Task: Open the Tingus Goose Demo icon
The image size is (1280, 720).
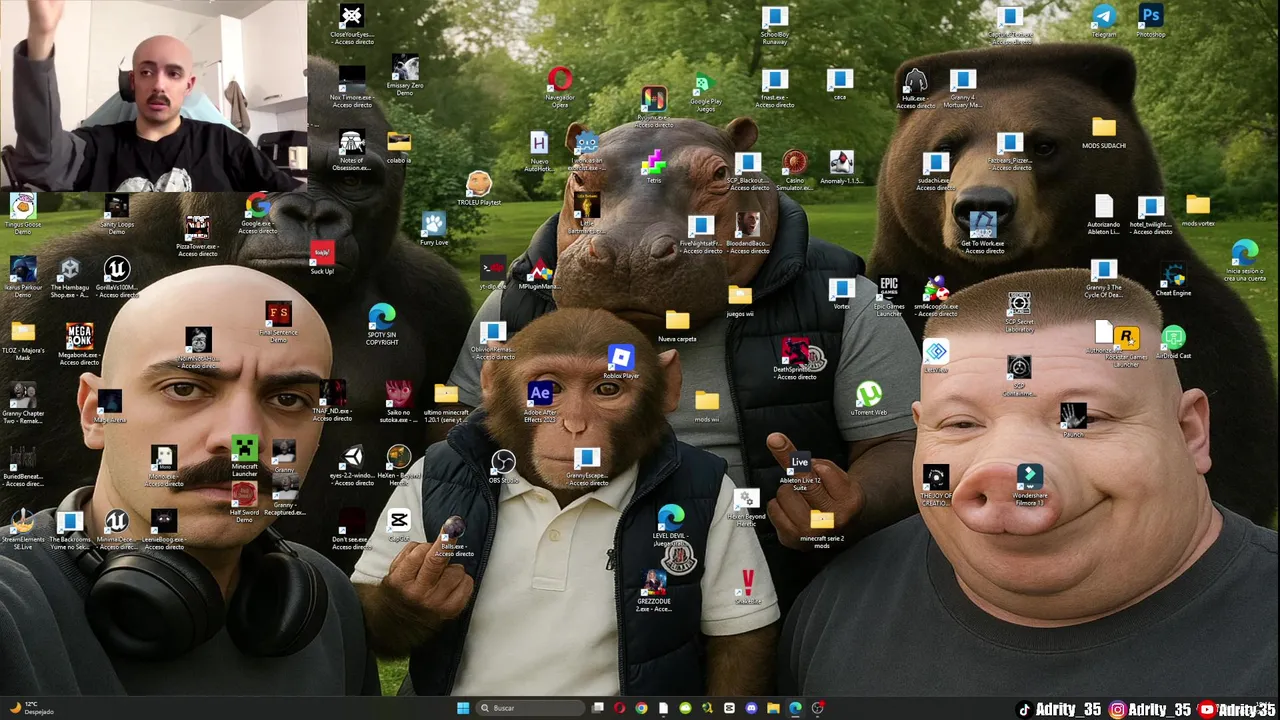Action: [22, 214]
